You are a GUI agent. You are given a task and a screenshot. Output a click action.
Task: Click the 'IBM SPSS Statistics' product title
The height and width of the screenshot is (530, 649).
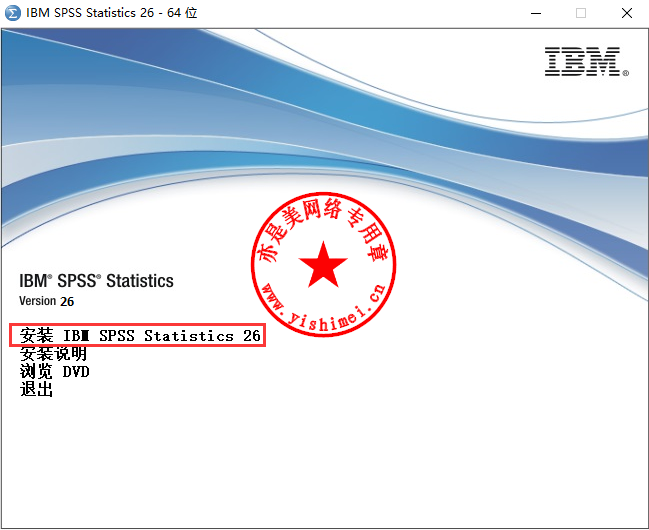click(96, 281)
